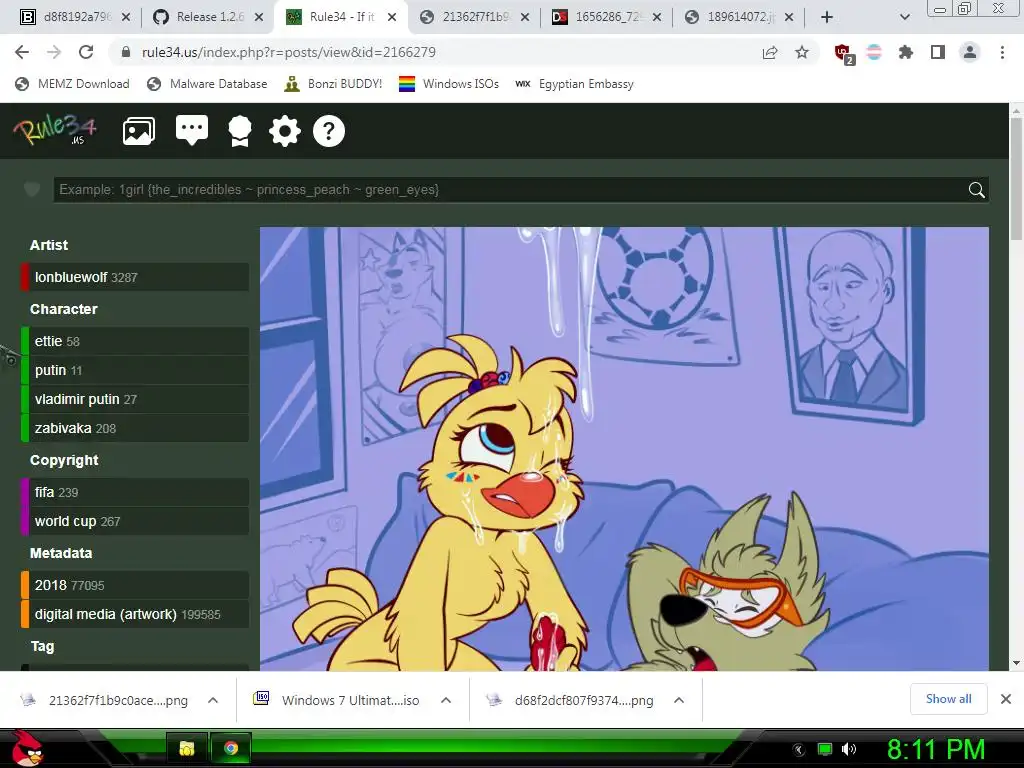Click the address bar URL
Viewport: 1024px width, 768px height.
pos(289,52)
